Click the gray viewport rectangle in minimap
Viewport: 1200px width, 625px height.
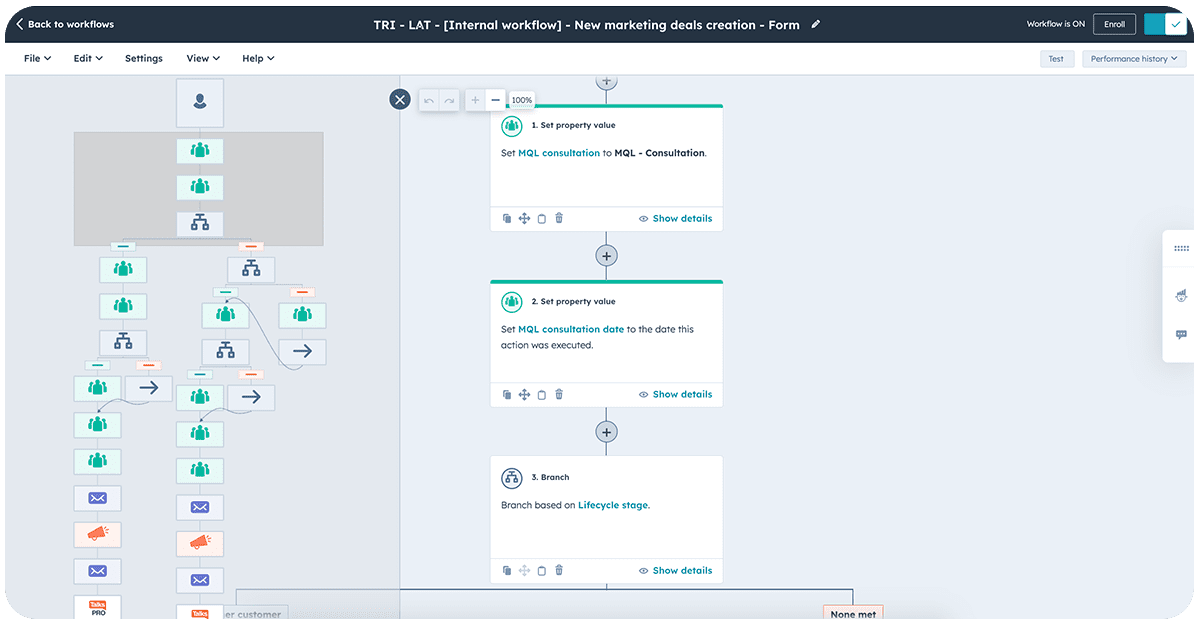pos(198,189)
